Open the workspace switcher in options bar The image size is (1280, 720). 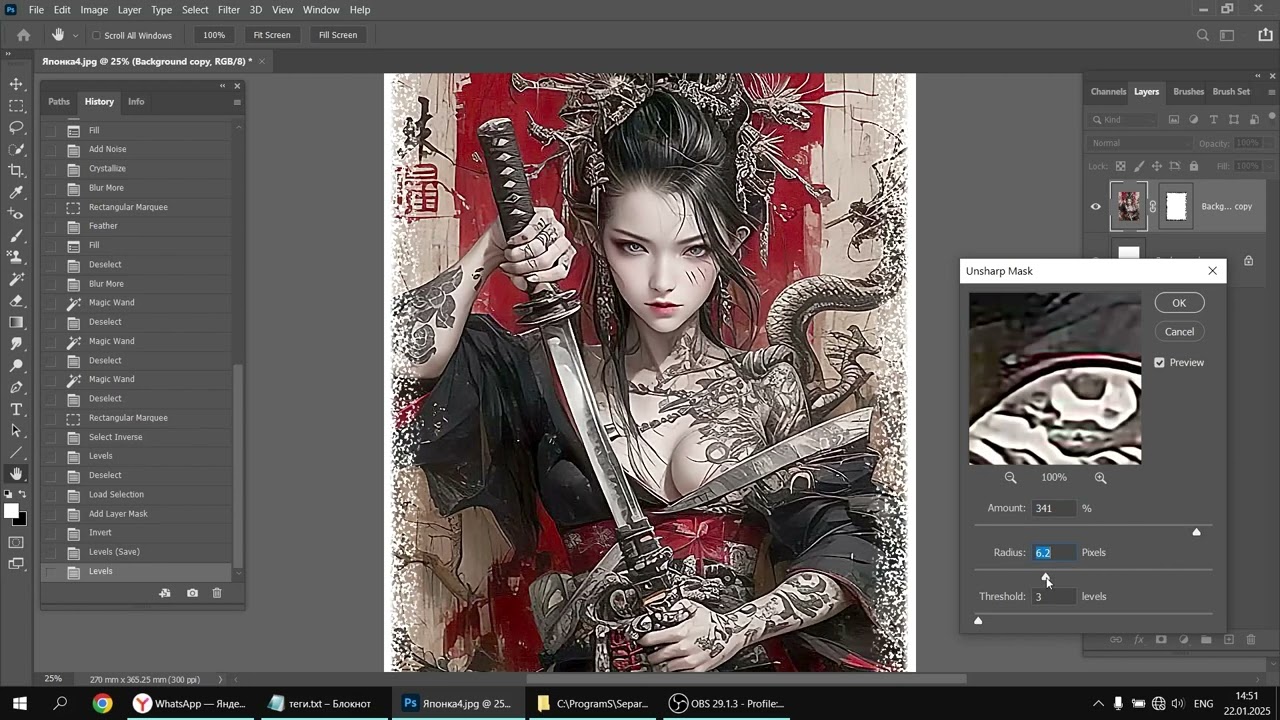coord(1228,35)
